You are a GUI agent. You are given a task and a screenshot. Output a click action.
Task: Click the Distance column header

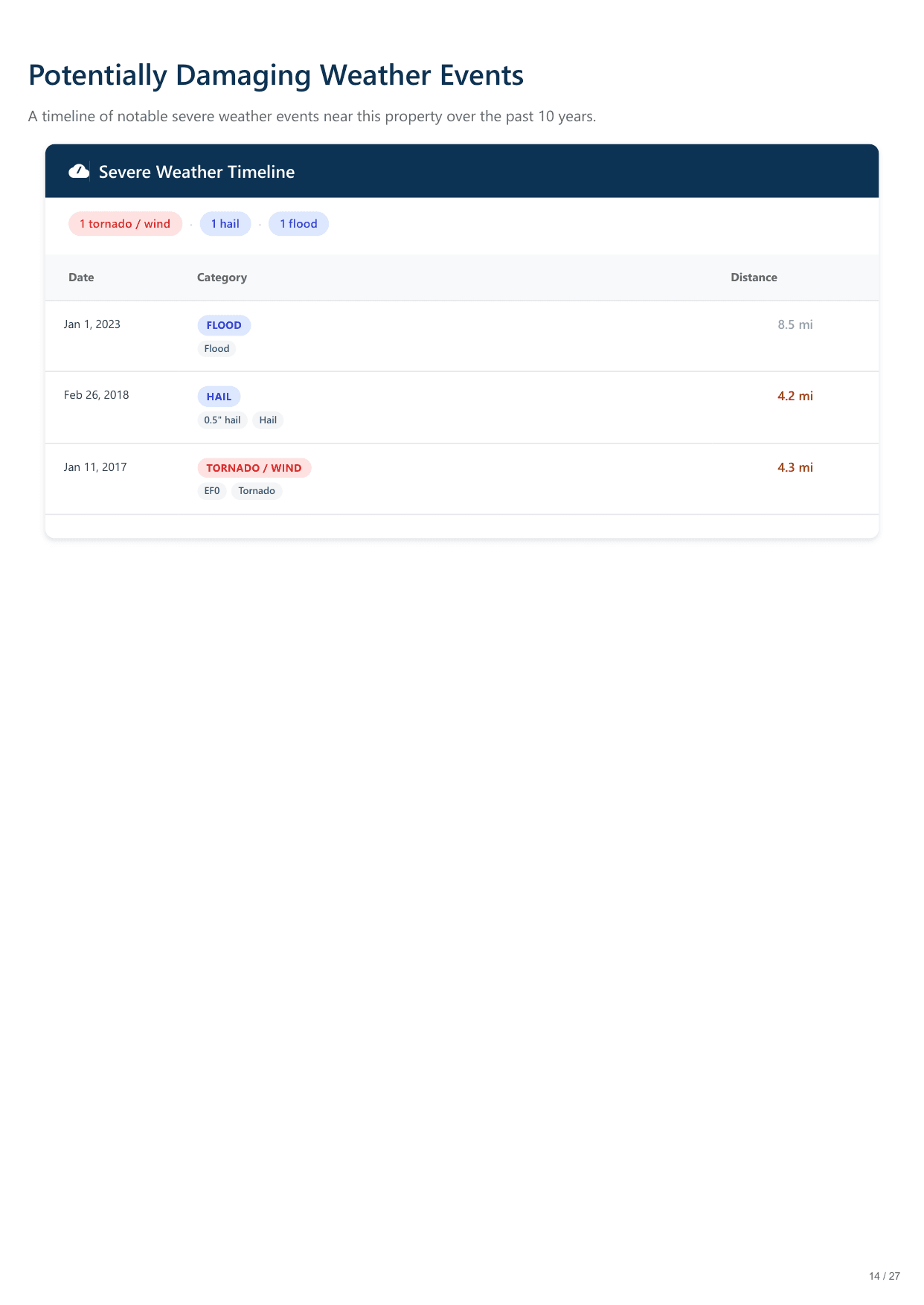(753, 278)
